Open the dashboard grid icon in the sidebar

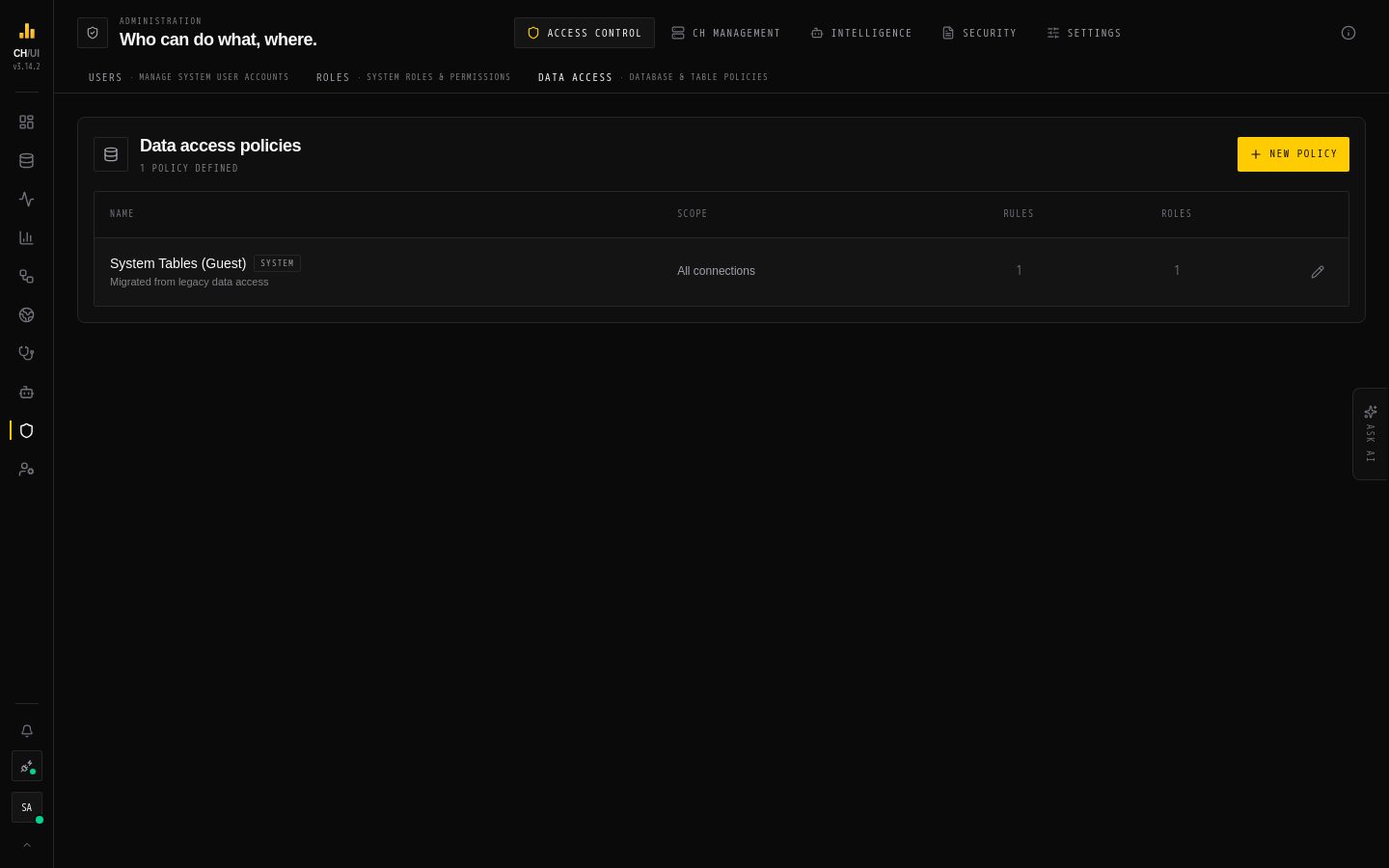click(x=27, y=122)
